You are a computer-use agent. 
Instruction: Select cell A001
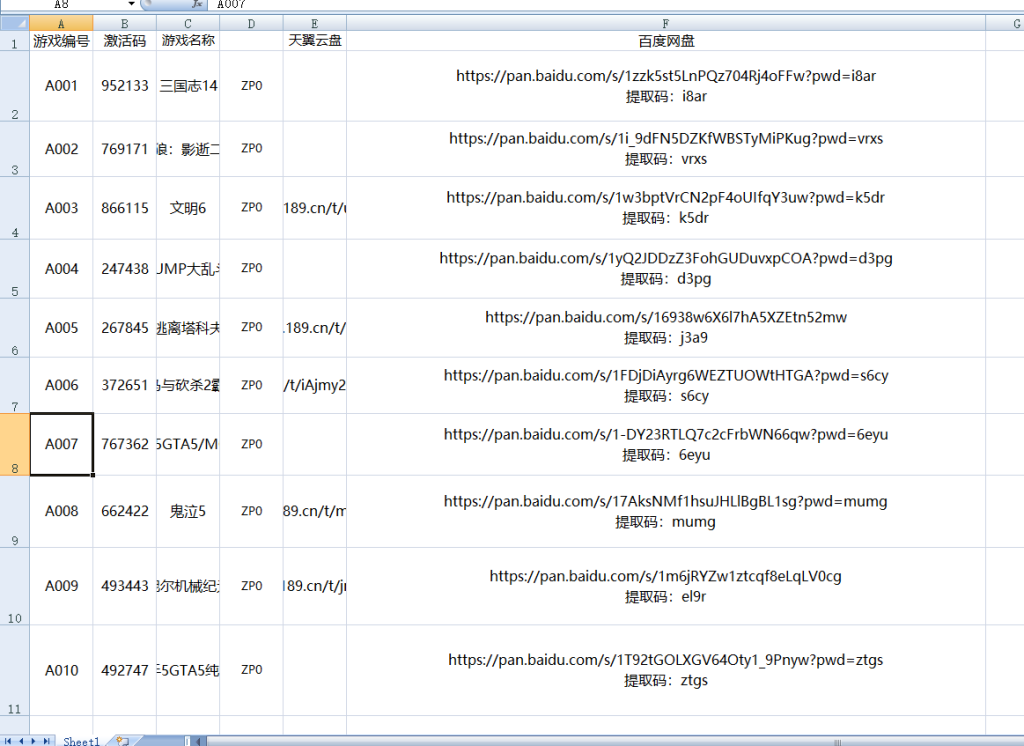pos(61,86)
